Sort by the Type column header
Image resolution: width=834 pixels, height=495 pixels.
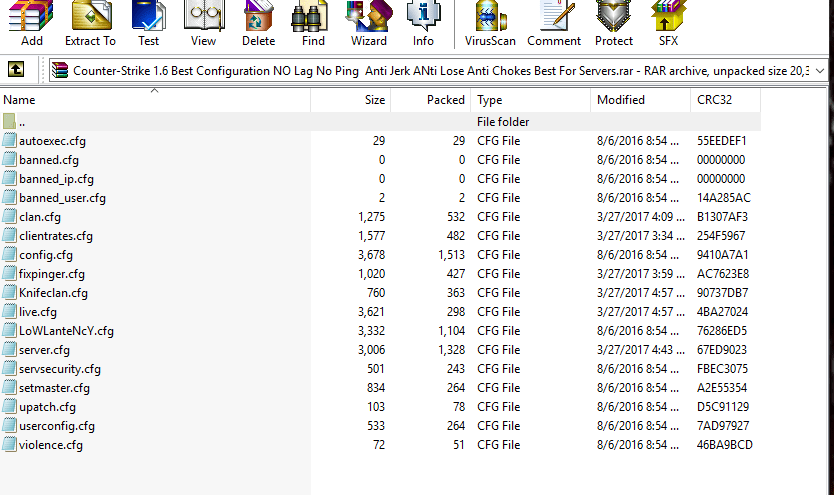point(531,100)
